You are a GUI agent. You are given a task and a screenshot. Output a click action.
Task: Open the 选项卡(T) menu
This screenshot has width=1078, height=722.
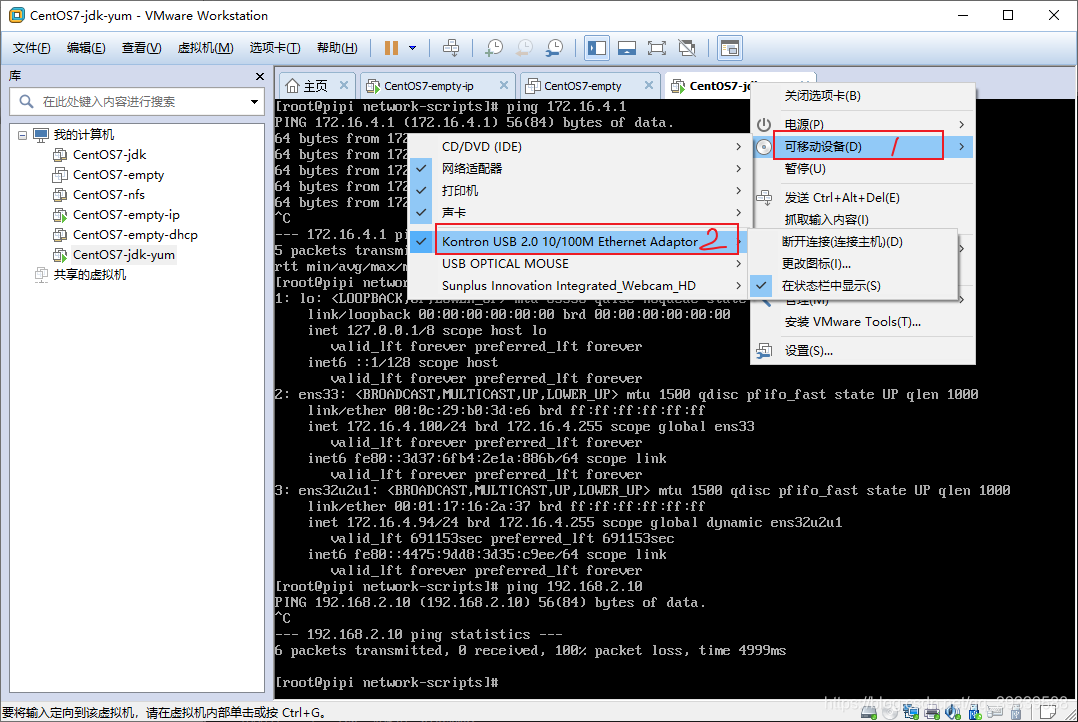point(275,47)
